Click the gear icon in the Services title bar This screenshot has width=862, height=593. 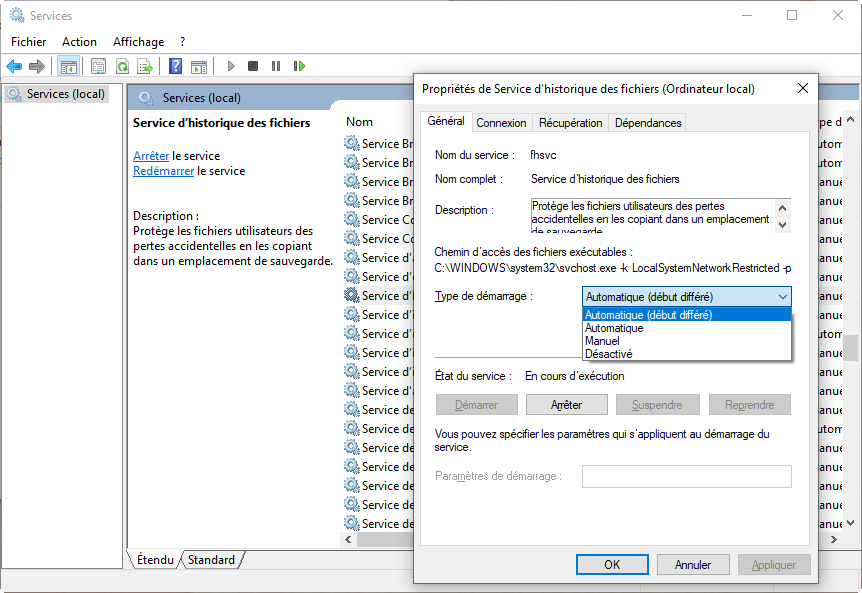point(17,15)
